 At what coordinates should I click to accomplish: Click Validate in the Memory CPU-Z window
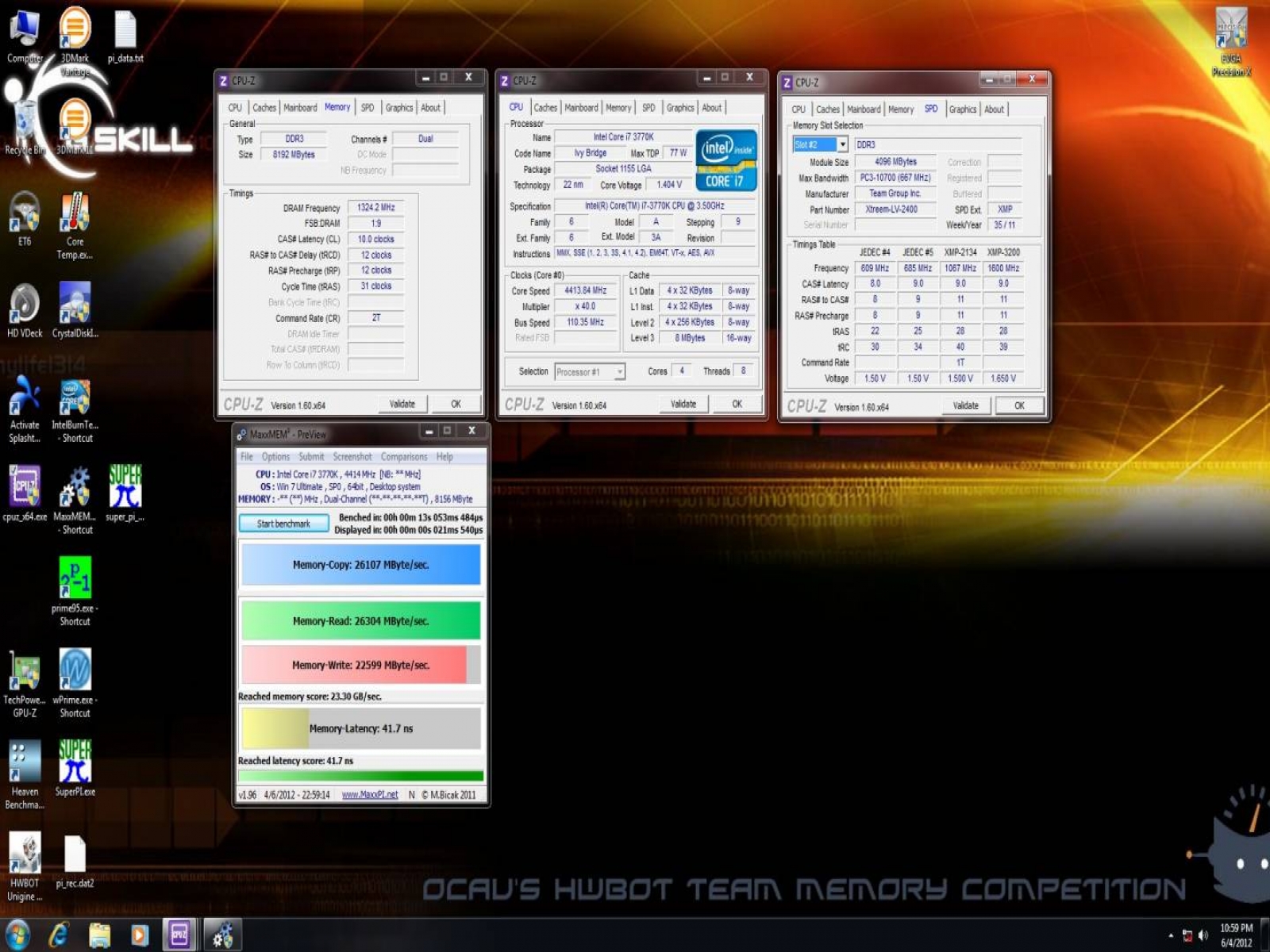[x=402, y=404]
